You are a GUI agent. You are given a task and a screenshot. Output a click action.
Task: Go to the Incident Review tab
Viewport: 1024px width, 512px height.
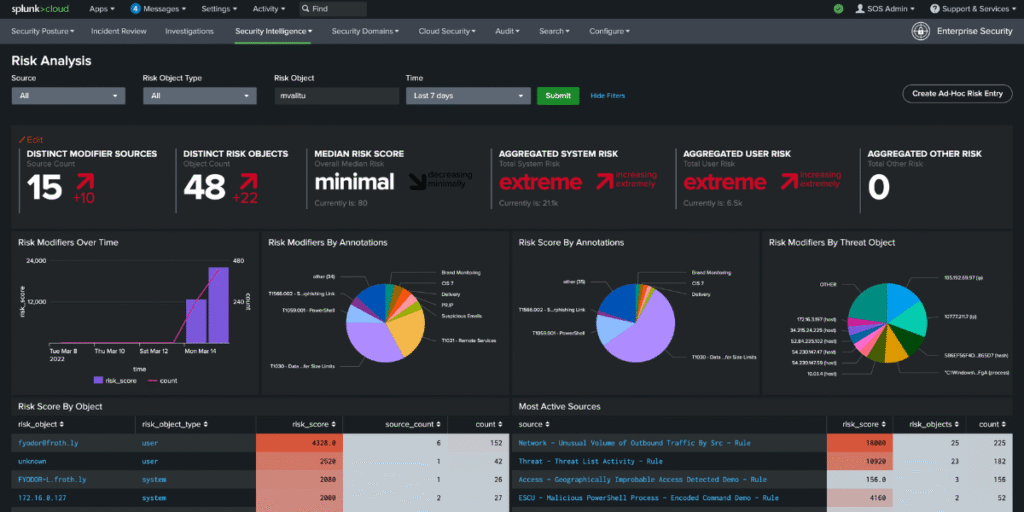(119, 31)
